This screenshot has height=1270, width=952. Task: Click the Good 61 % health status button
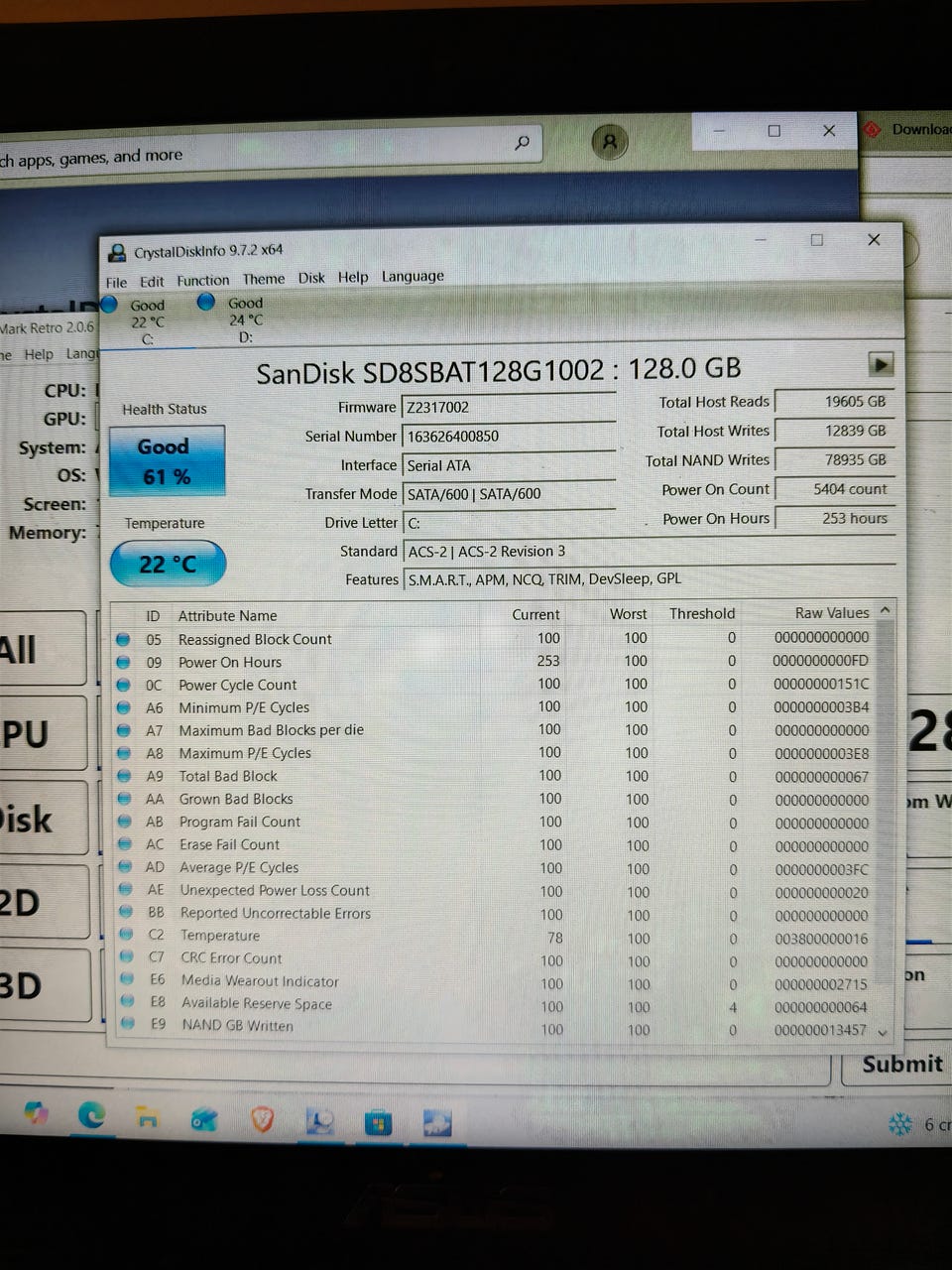pos(167,461)
